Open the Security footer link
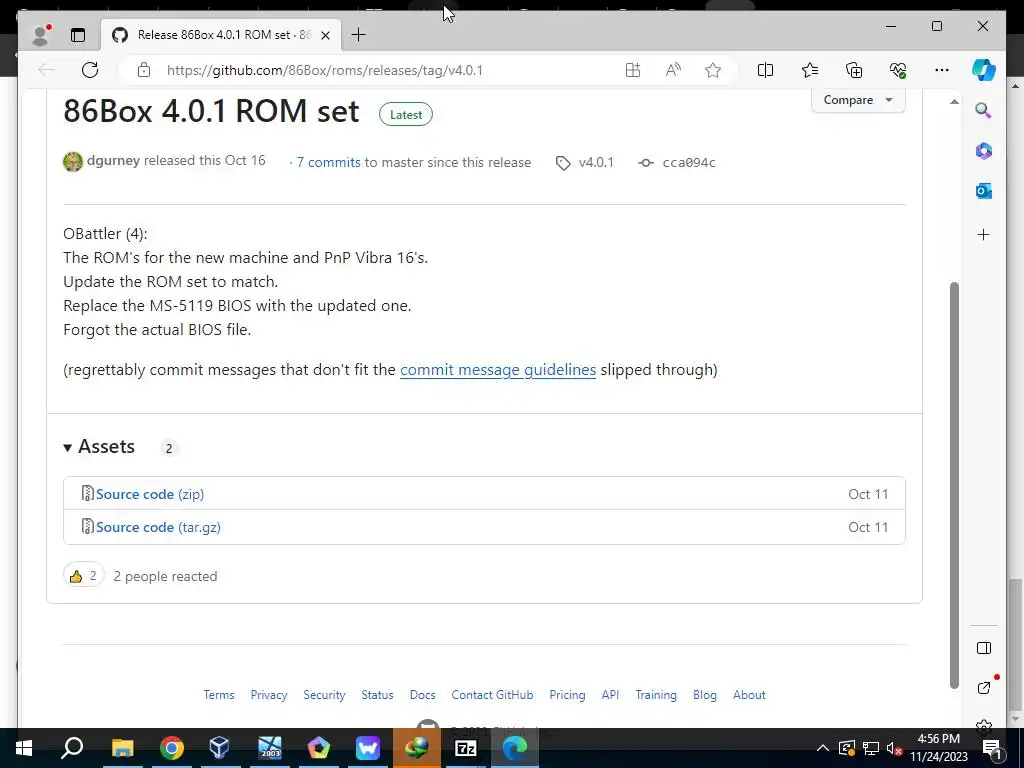Viewport: 1024px width, 768px height. [x=324, y=695]
